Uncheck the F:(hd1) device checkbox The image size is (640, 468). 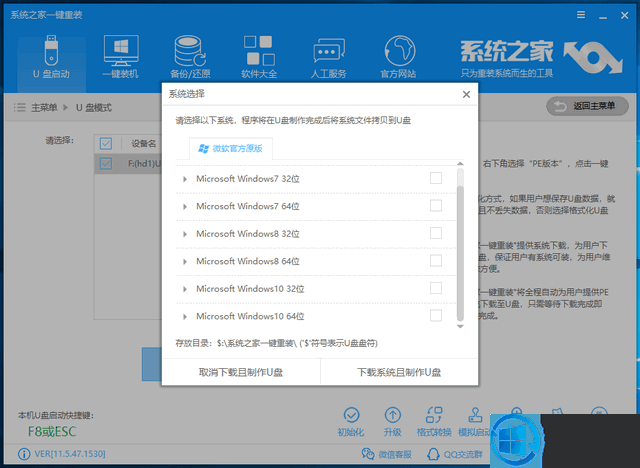[x=106, y=164]
